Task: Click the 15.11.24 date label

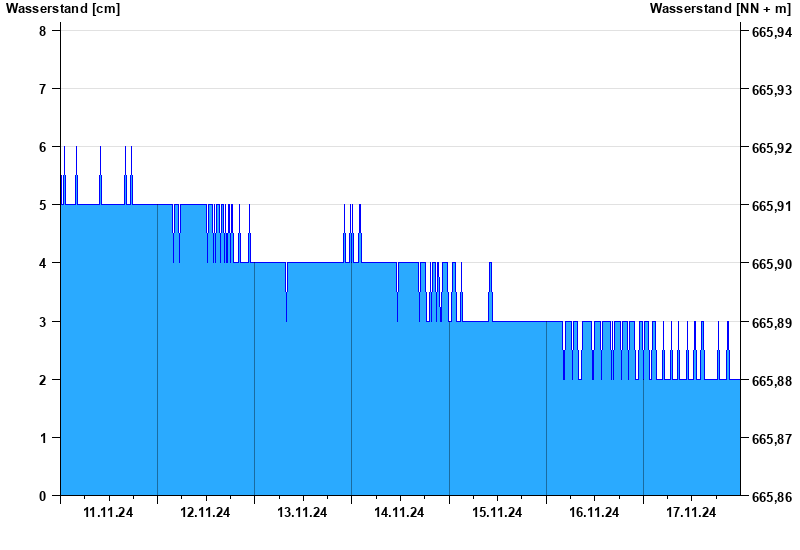Action: point(497,513)
